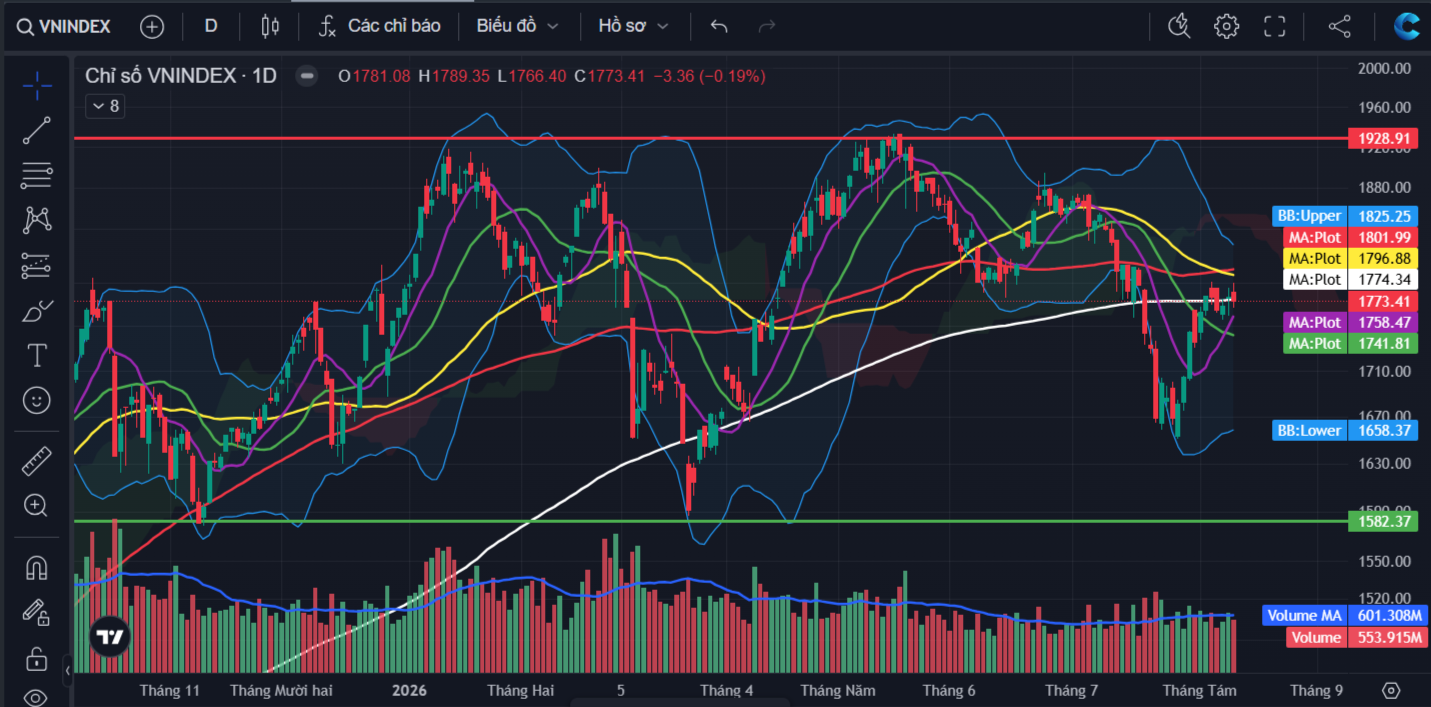
Task: Switch chart to fullscreen mode
Action: [x=1275, y=26]
